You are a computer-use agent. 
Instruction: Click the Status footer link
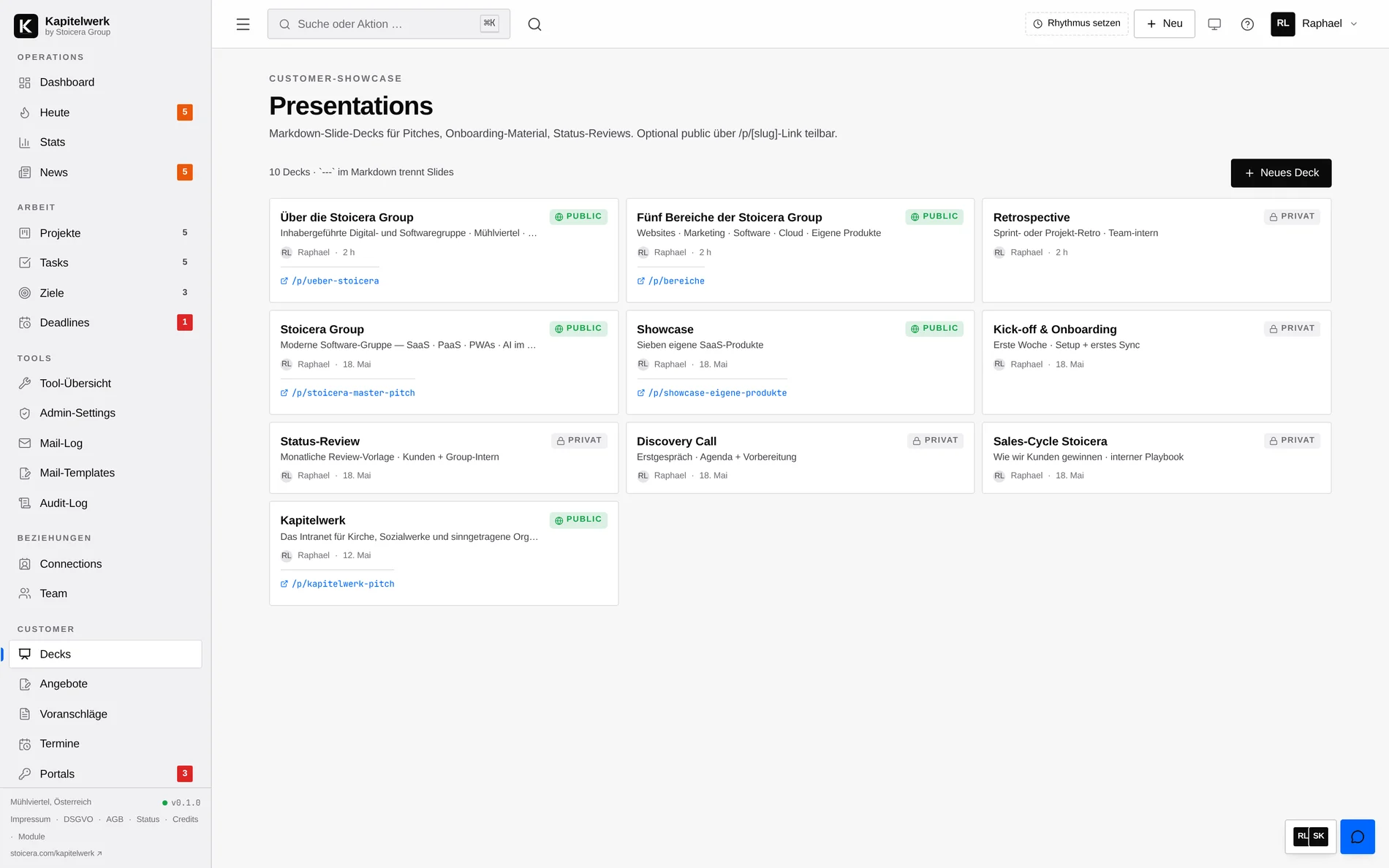click(x=148, y=820)
